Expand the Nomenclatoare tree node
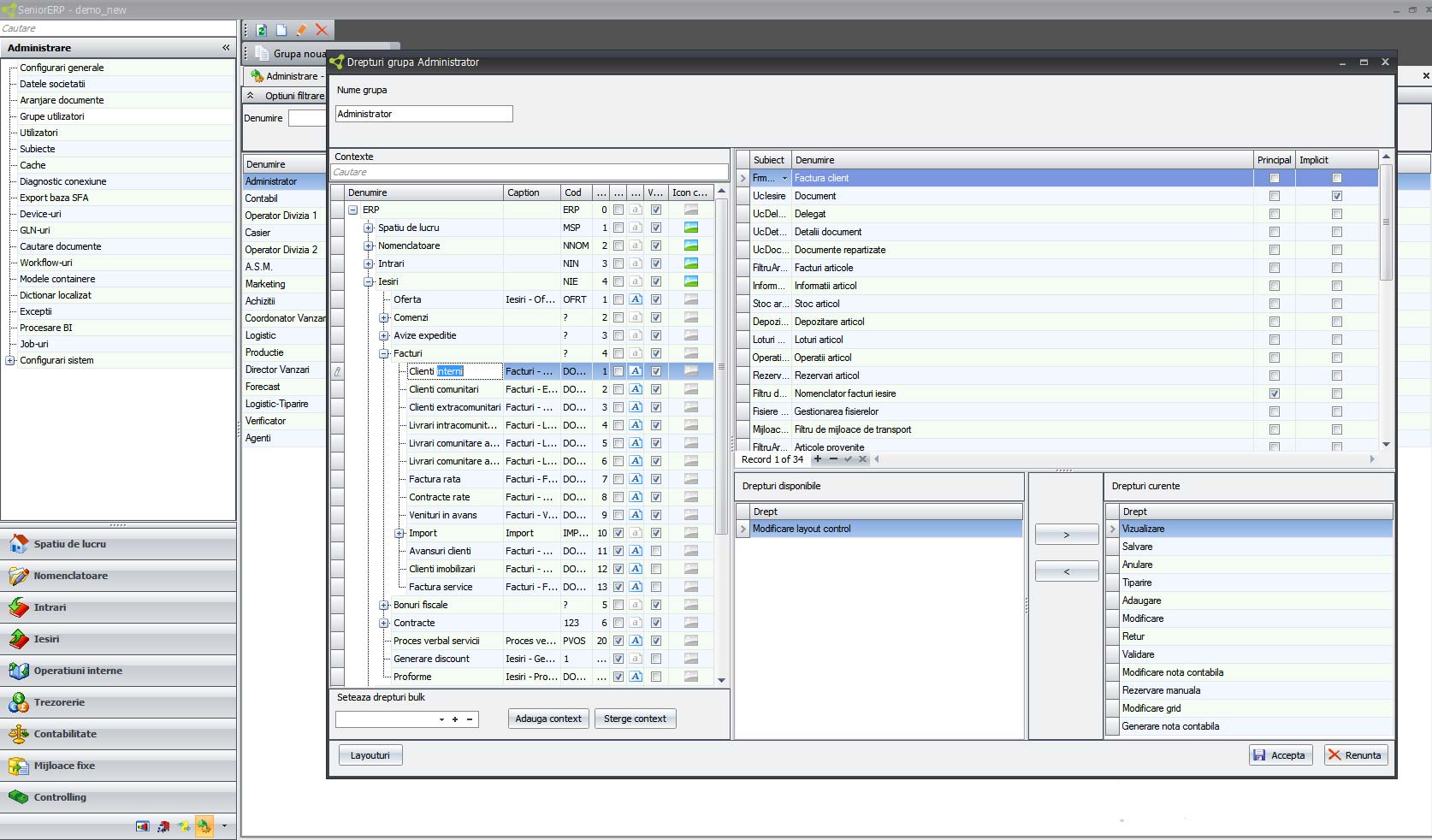Viewport: 1432px width, 840px height. (369, 245)
